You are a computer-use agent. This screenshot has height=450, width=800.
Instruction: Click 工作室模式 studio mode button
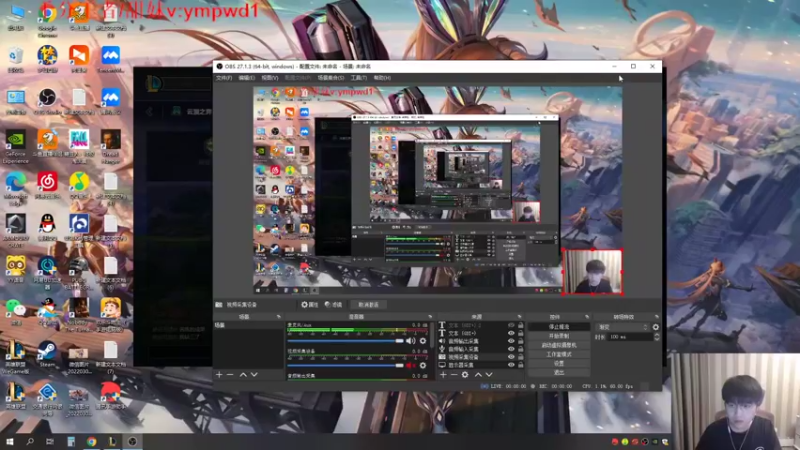[x=559, y=354]
